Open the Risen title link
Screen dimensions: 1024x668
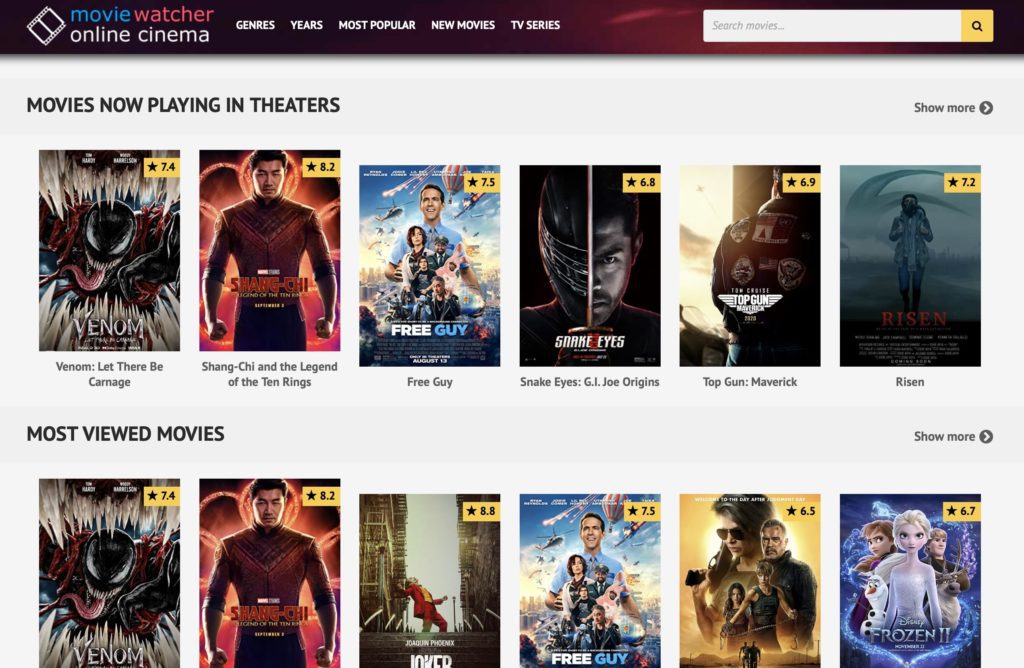910,382
